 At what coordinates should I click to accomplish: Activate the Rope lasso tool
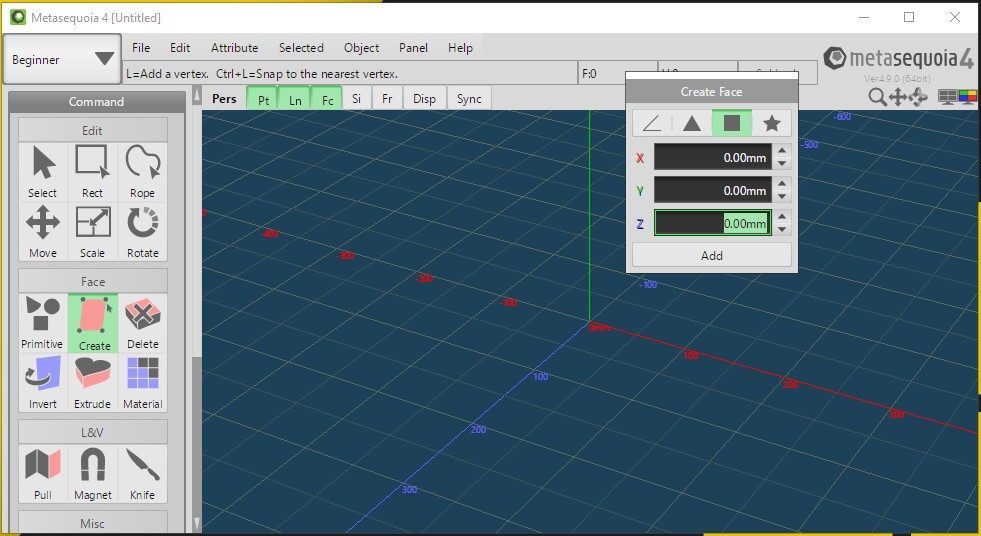[x=143, y=171]
